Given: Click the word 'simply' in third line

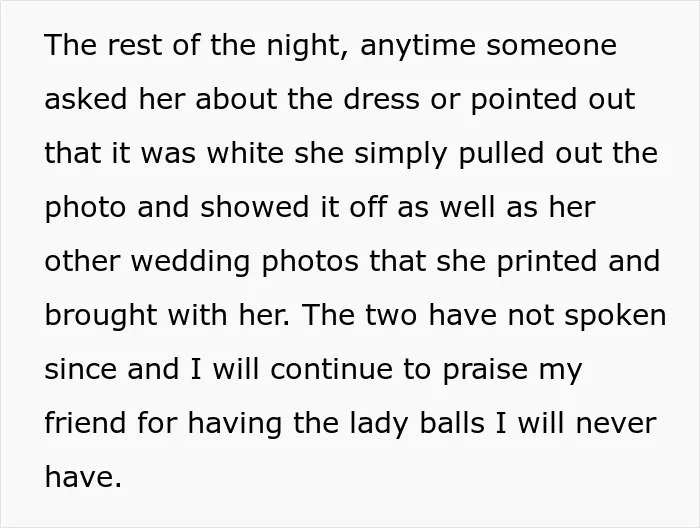Looking at the screenshot, I should (400, 154).
